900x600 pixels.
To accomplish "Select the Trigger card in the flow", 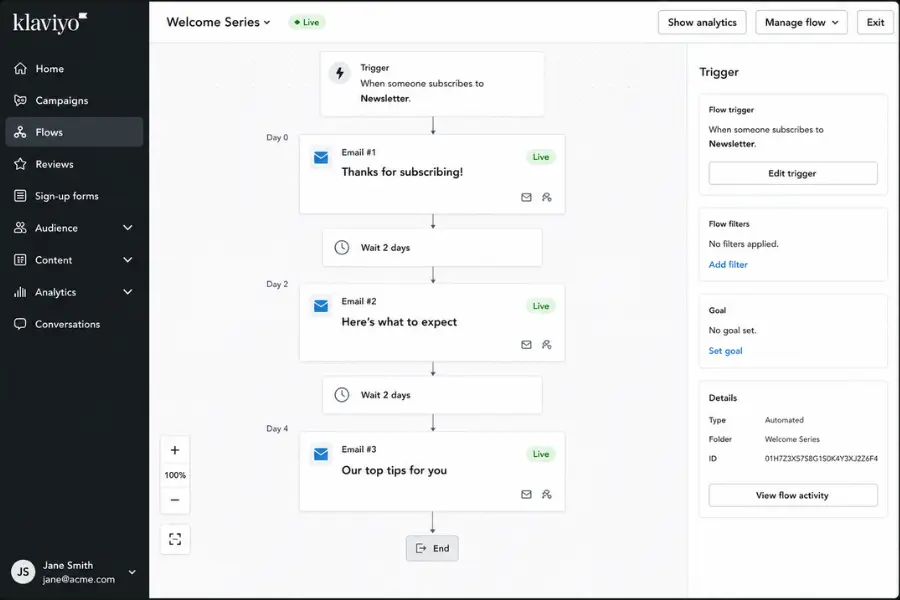I will [x=432, y=84].
